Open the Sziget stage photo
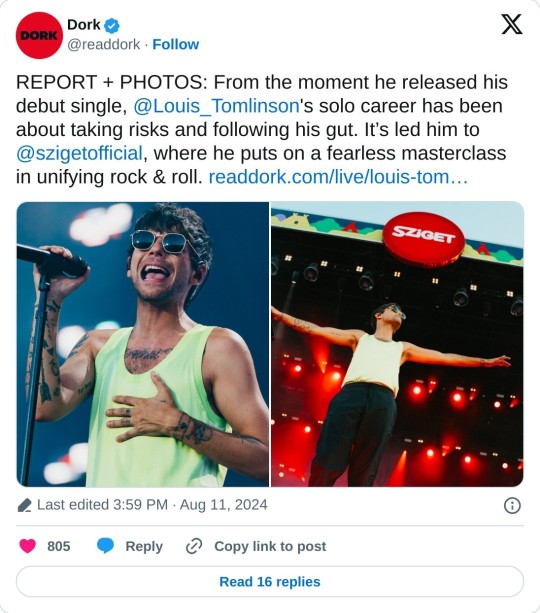 [x=397, y=344]
